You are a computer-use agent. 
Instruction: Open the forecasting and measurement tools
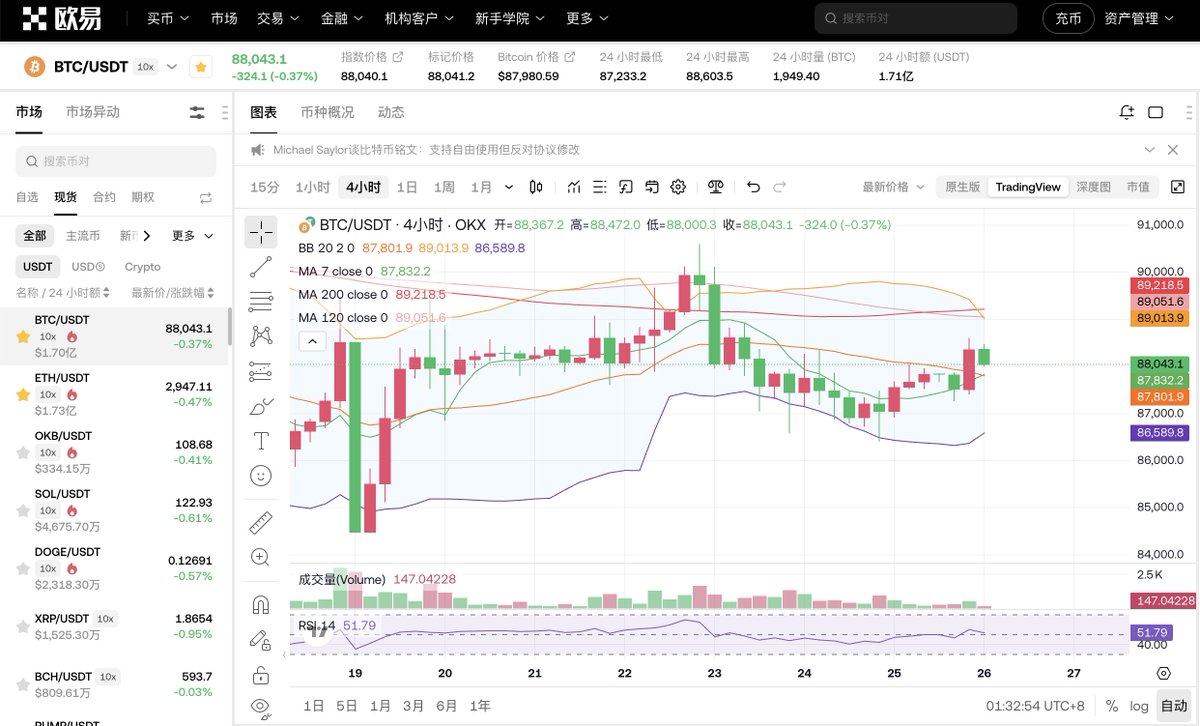pyautogui.click(x=261, y=371)
